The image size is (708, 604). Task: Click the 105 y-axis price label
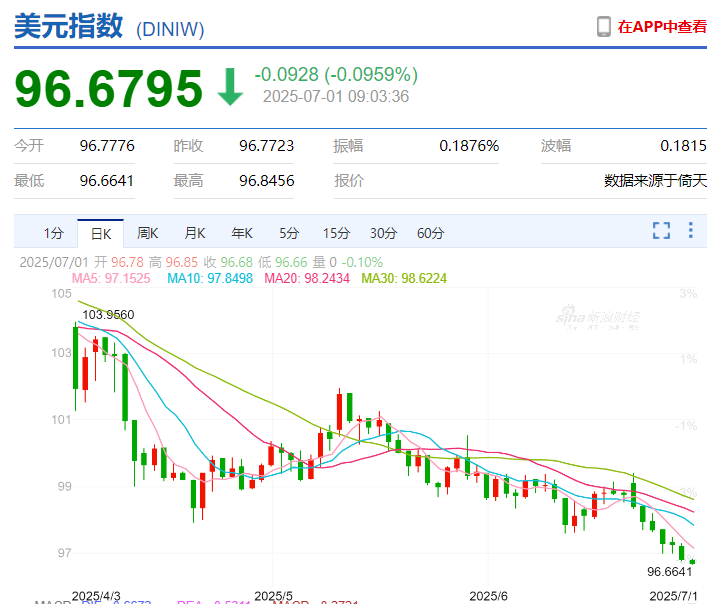61,294
